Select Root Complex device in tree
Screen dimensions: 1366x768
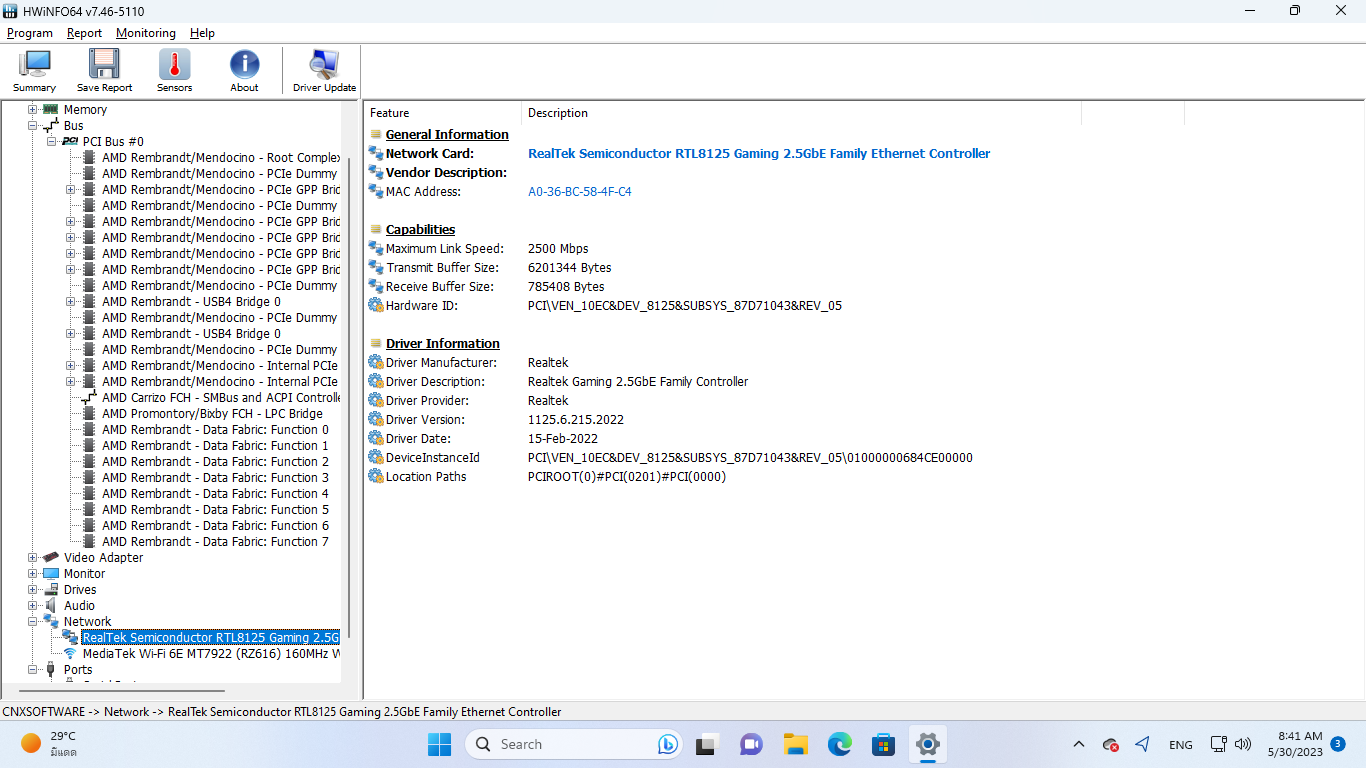pyautogui.click(x=221, y=158)
